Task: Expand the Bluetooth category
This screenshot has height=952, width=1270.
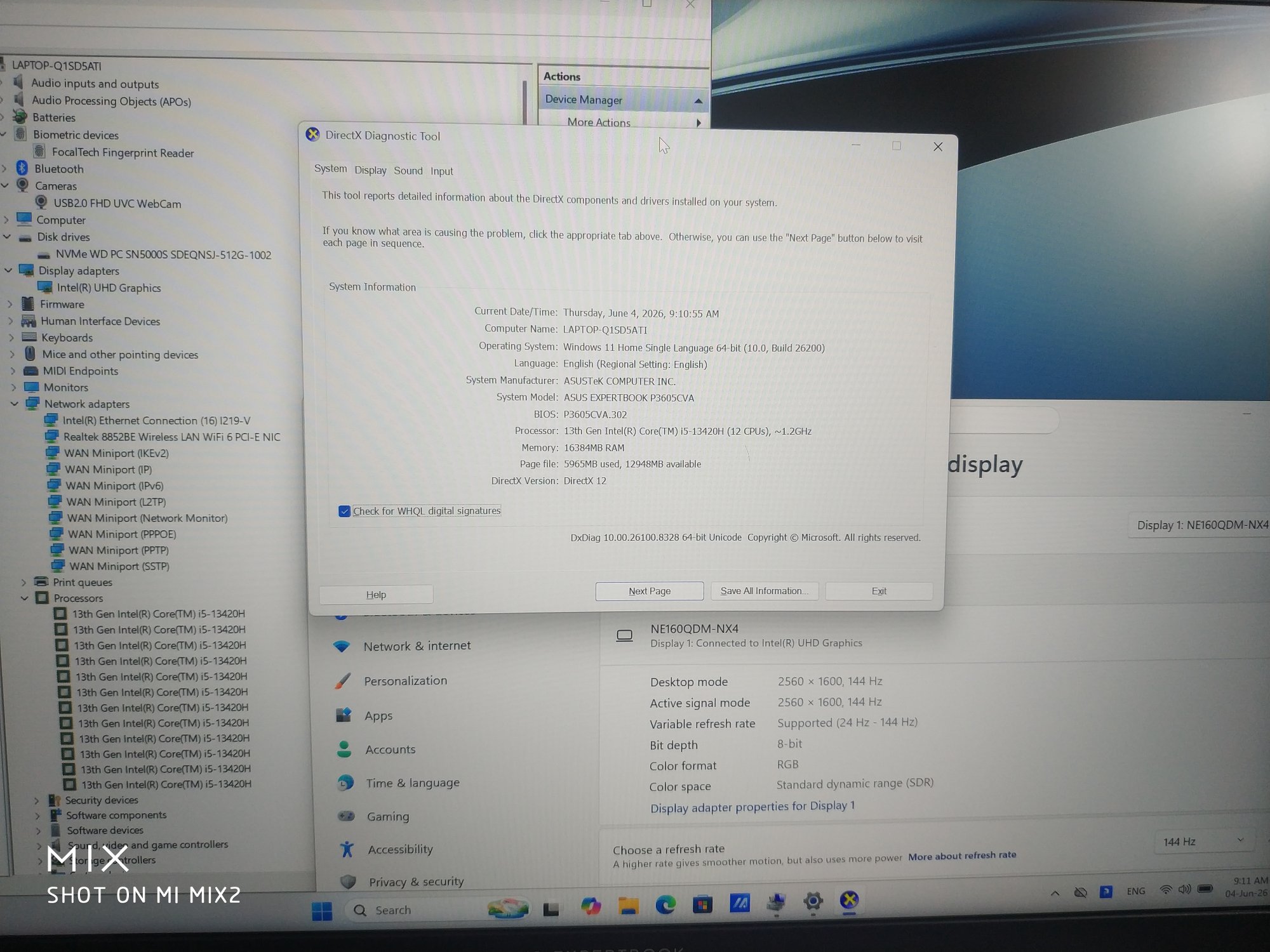Action: 5,168
